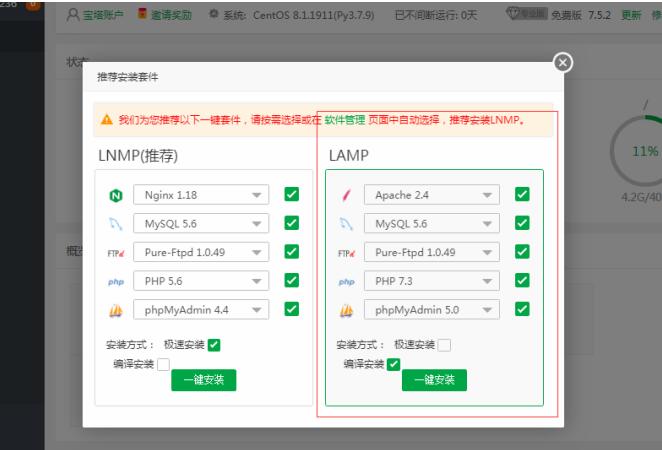Uncheck the Apache 2.4 checkbox
662x450 pixels.
click(x=522, y=195)
